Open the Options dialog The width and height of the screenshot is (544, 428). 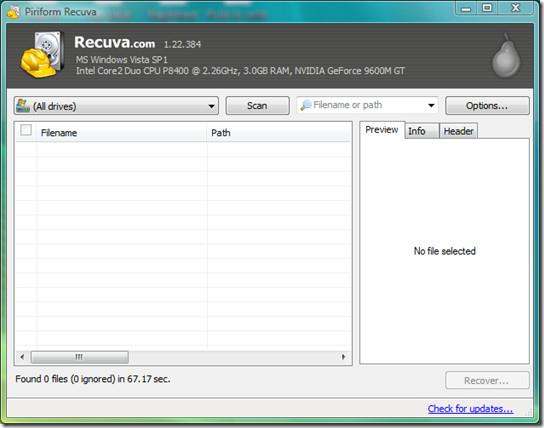click(487, 105)
